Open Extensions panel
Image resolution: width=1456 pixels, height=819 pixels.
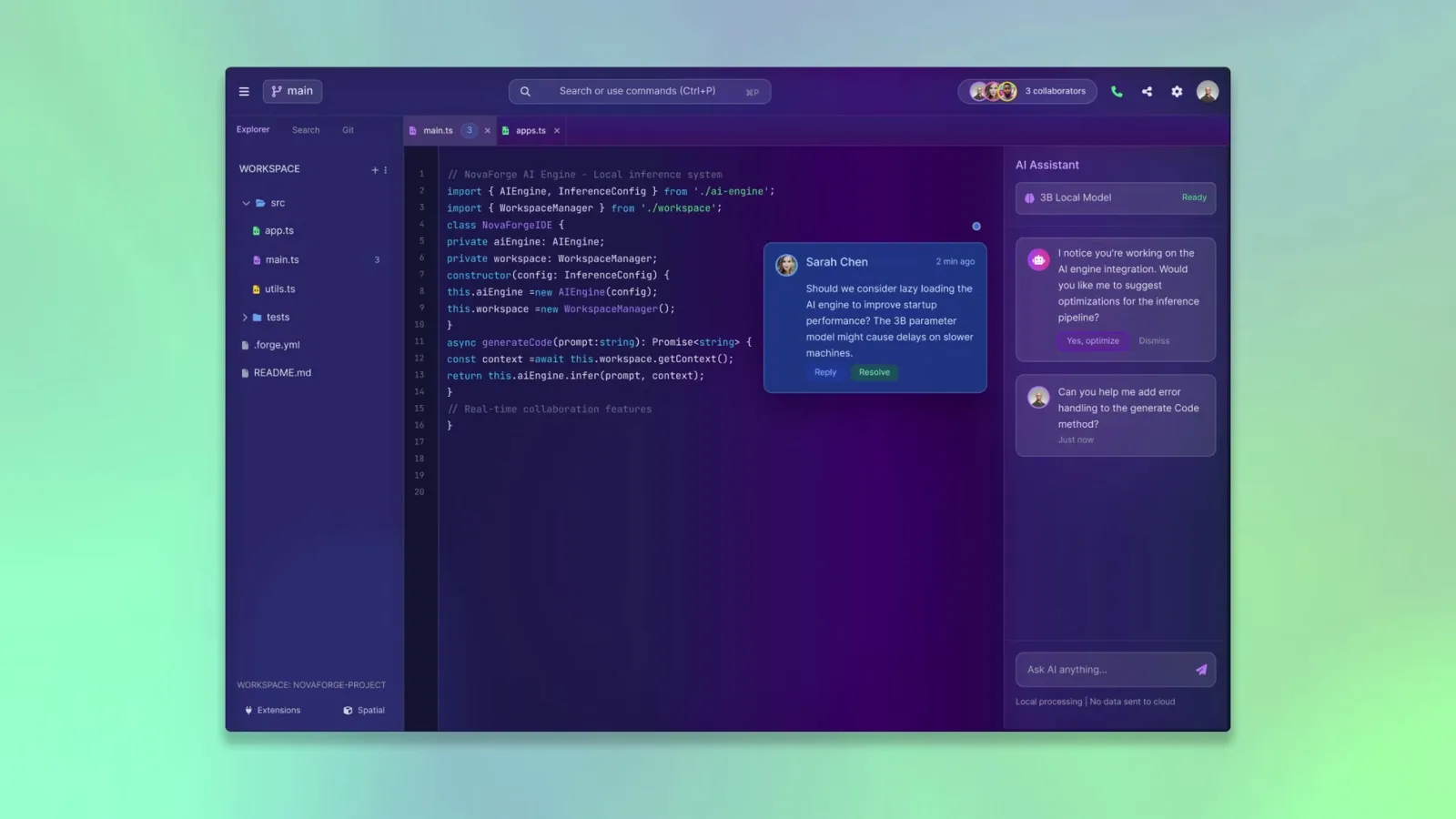(273, 710)
